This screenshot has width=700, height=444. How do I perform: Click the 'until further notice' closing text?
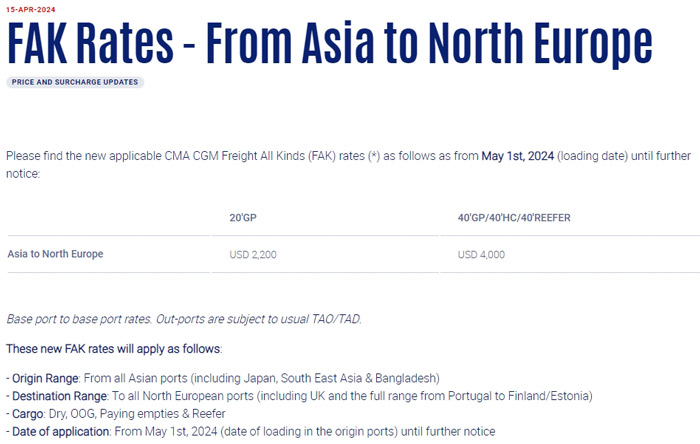[x=448, y=432]
